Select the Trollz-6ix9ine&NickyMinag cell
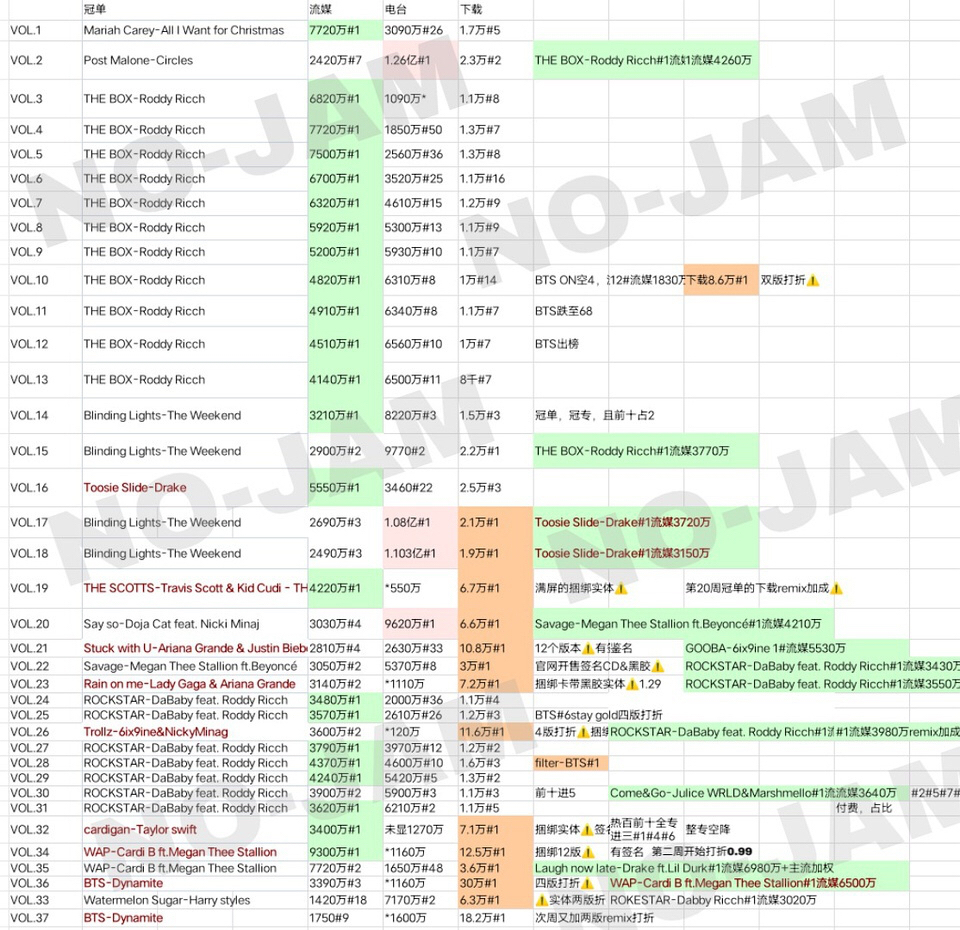Viewport: 960px width, 930px height. tap(195, 732)
